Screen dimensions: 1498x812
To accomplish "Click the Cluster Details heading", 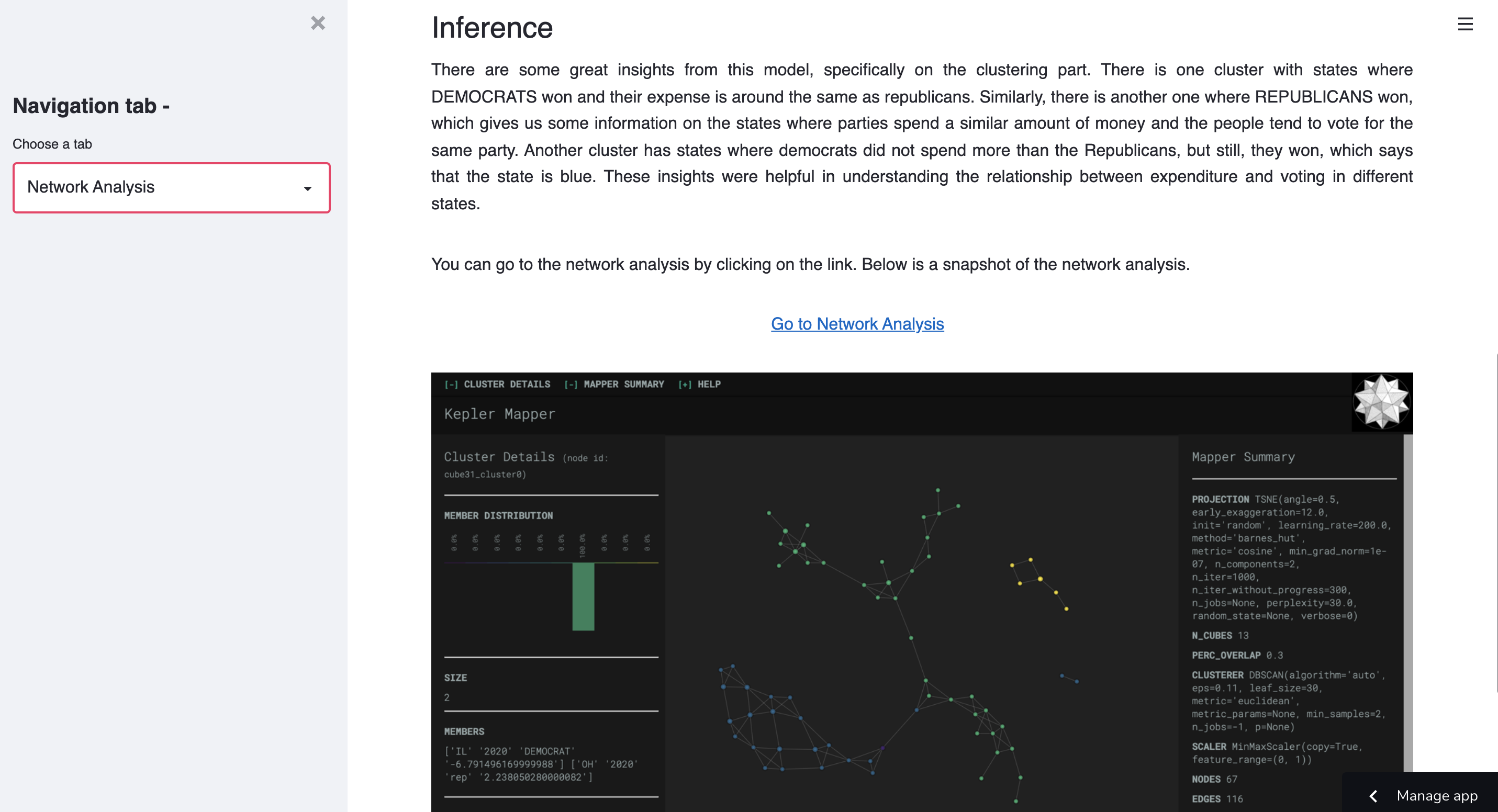I will (x=499, y=457).
